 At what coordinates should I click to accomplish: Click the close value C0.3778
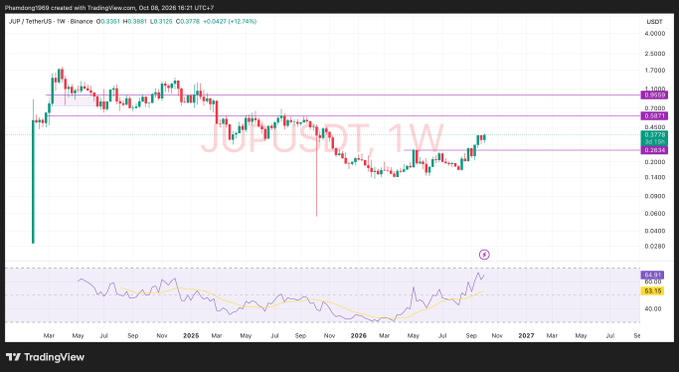coord(188,21)
